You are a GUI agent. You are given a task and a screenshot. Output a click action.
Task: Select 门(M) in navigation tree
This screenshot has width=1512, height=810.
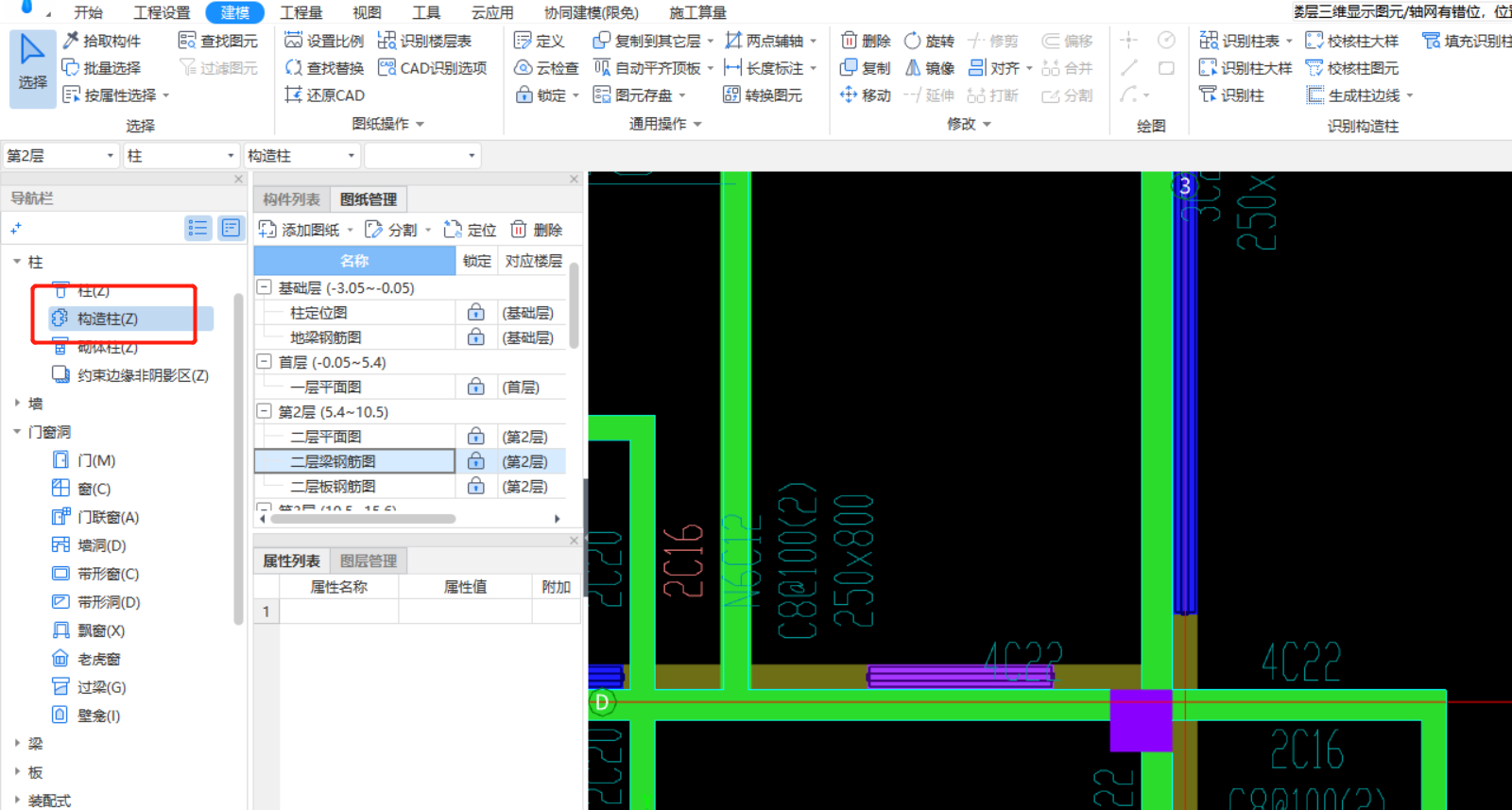point(84,460)
